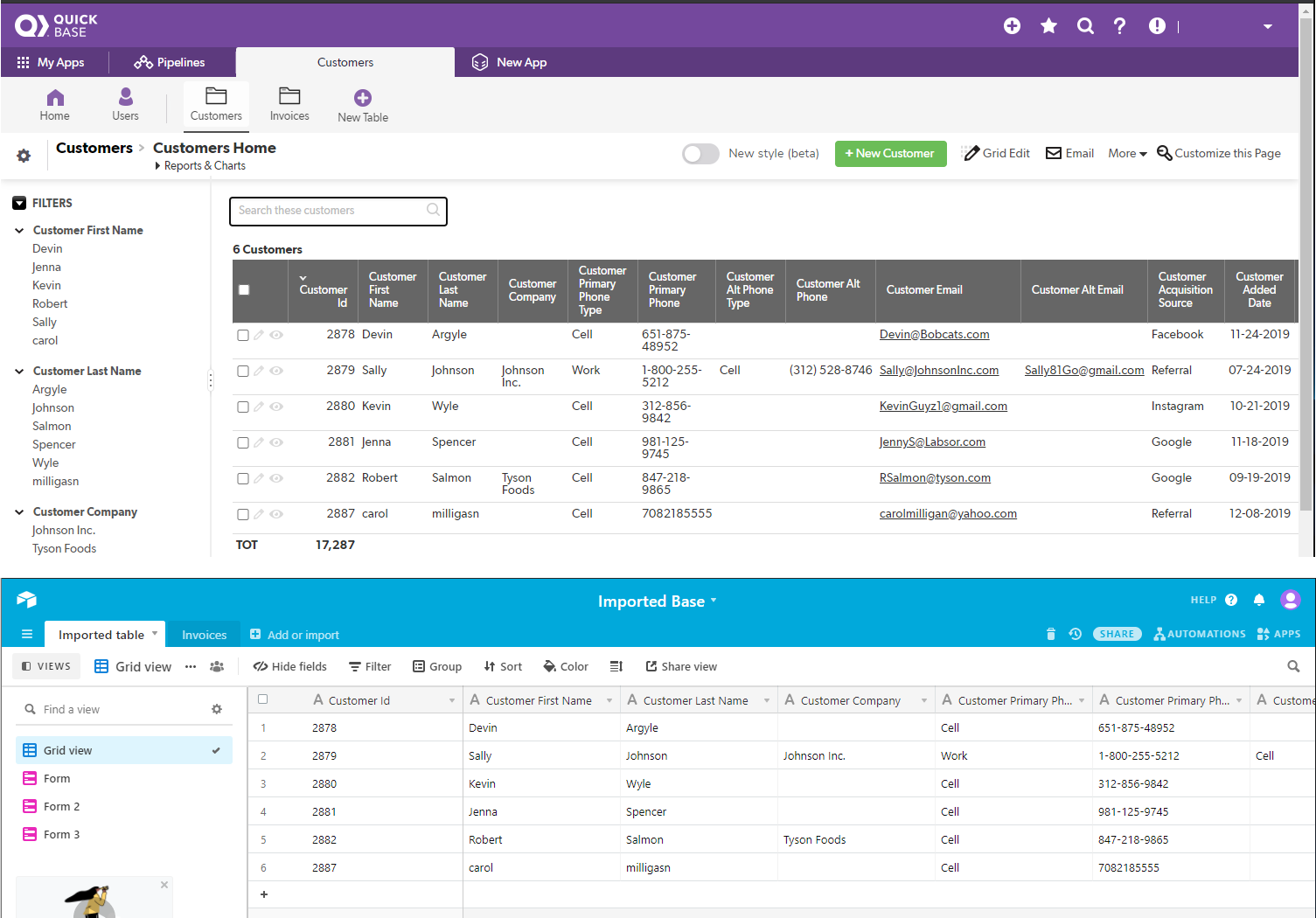This screenshot has height=918, width=1316.
Task: Open the Customer Id column dropdown in Airtable
Action: point(452,700)
